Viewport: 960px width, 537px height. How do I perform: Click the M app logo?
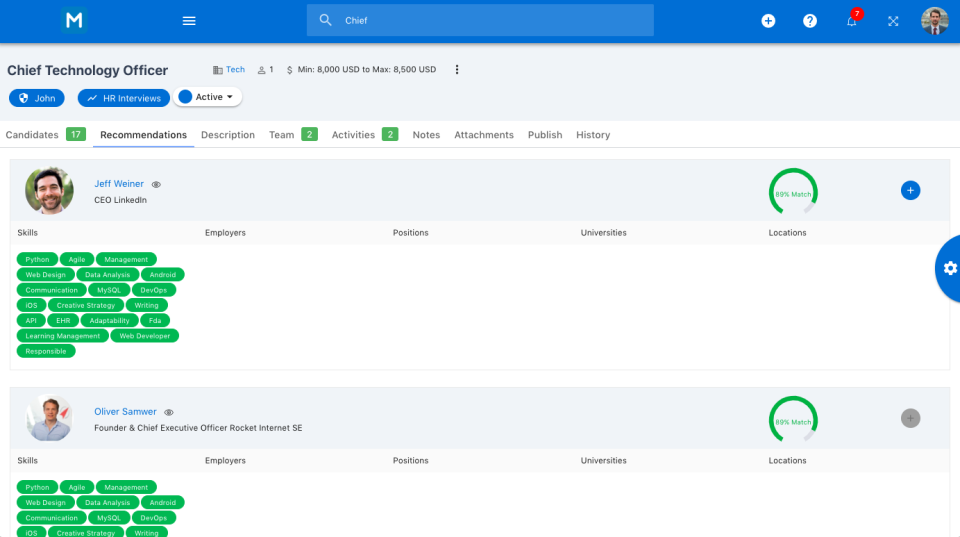pos(73,20)
